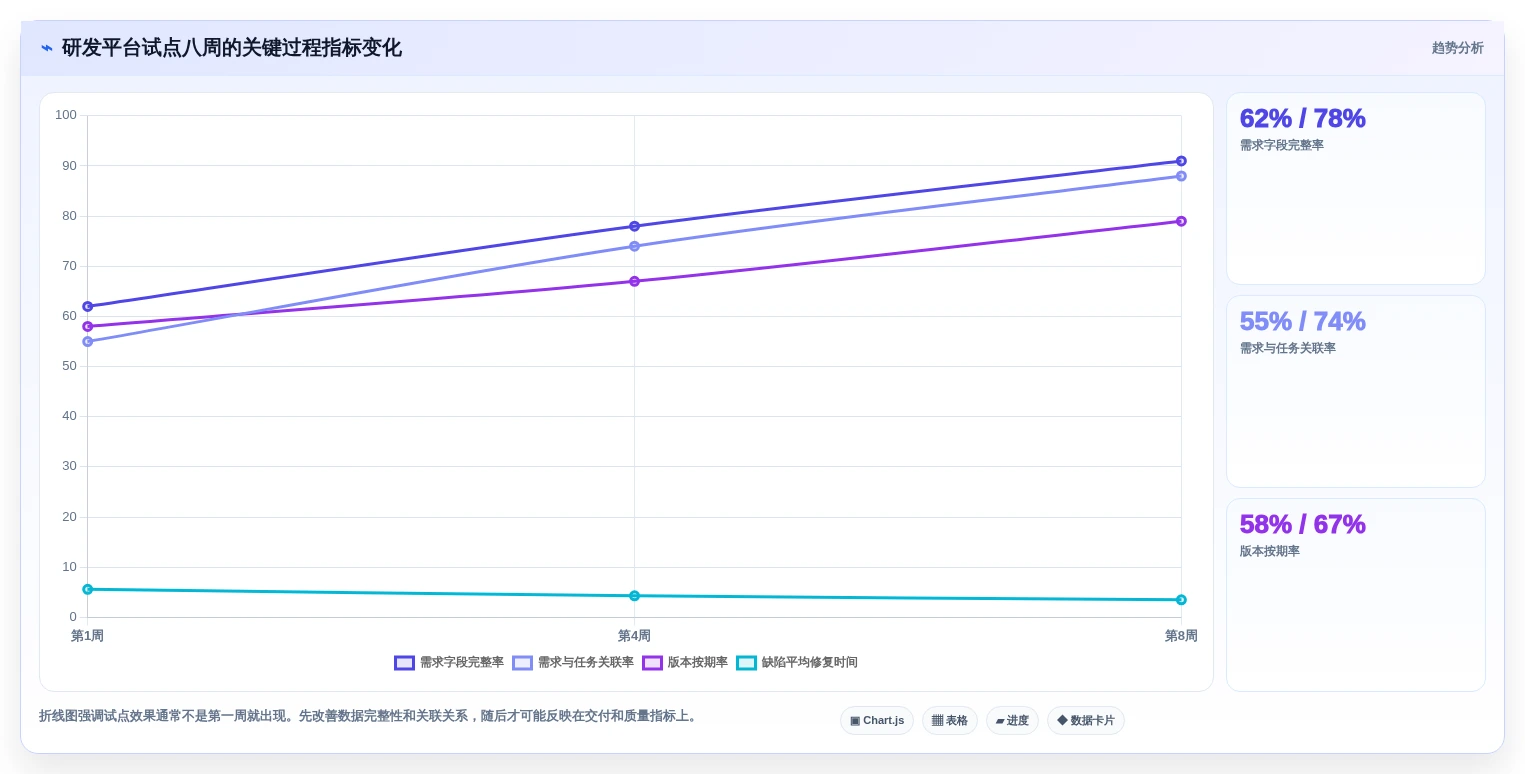
Task: Click 版本按期率 data point at 第4周
Action: [x=634, y=281]
